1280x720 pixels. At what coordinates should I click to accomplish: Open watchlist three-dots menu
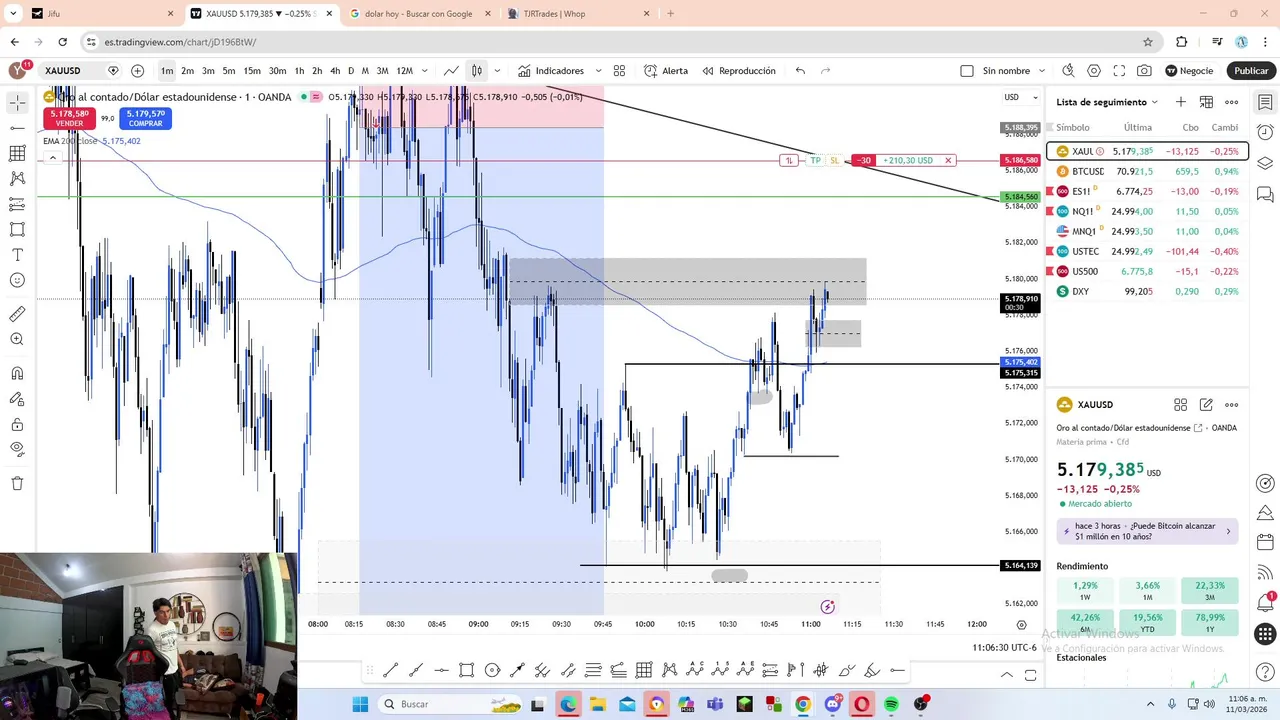1232,102
